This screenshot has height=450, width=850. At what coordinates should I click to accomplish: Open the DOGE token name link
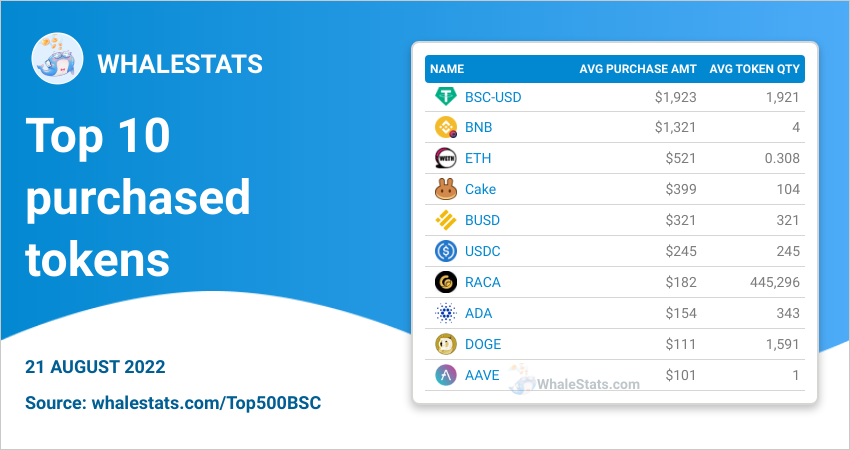pyautogui.click(x=483, y=344)
